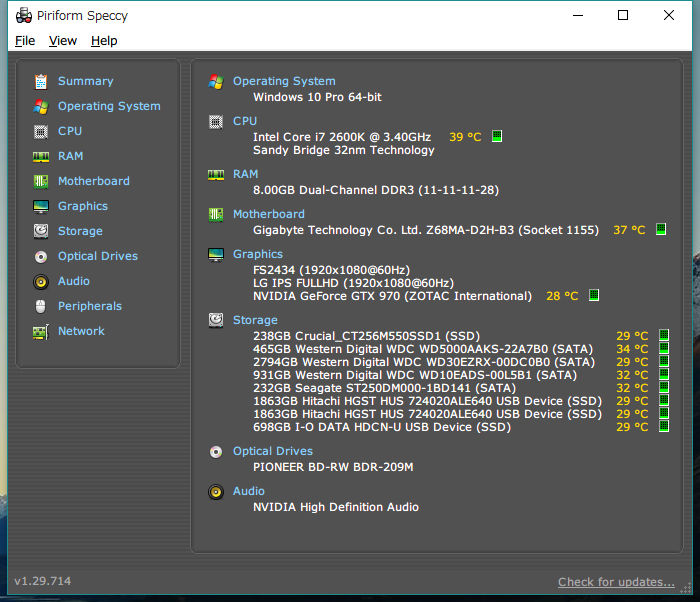Click the green temperature indicator next to motherboard 37 °C
700x602 pixels.
(661, 229)
